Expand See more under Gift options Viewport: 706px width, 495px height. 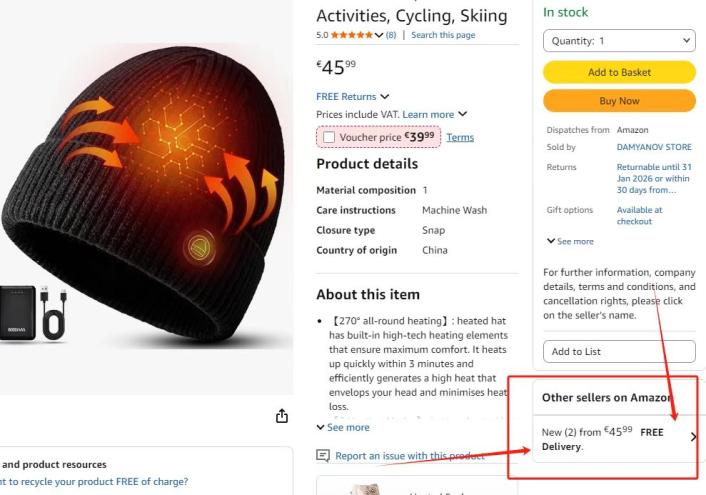[570, 241]
